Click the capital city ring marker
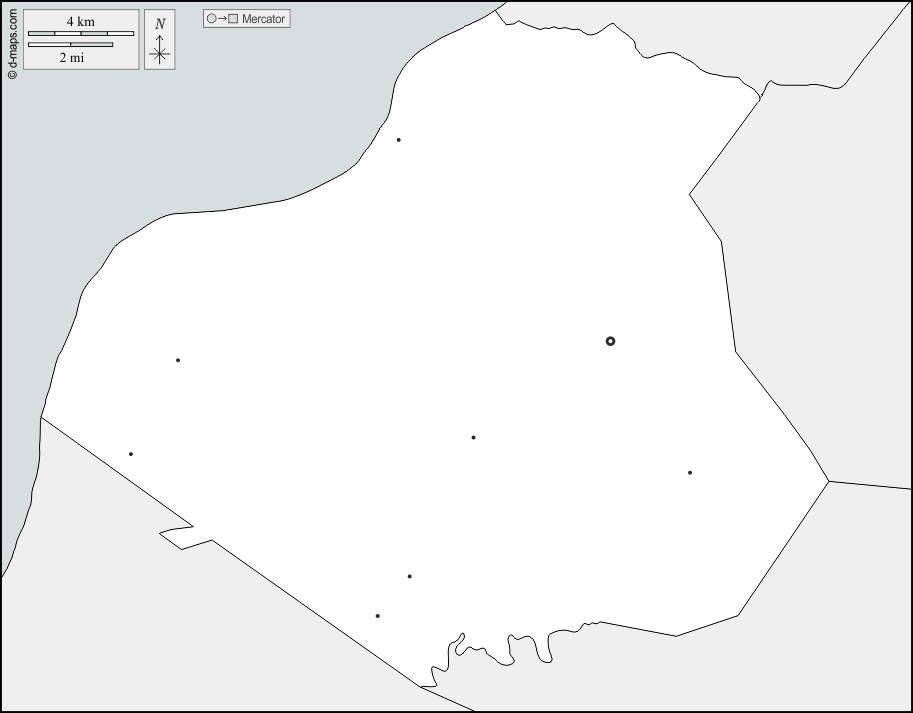Image resolution: width=913 pixels, height=713 pixels. coord(610,341)
